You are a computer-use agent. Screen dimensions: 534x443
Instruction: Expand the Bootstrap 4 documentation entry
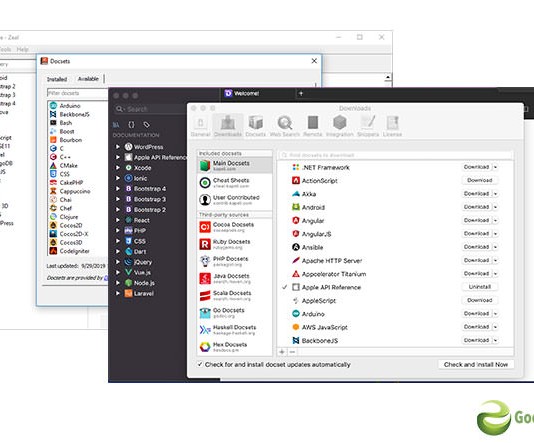pyautogui.click(x=117, y=189)
